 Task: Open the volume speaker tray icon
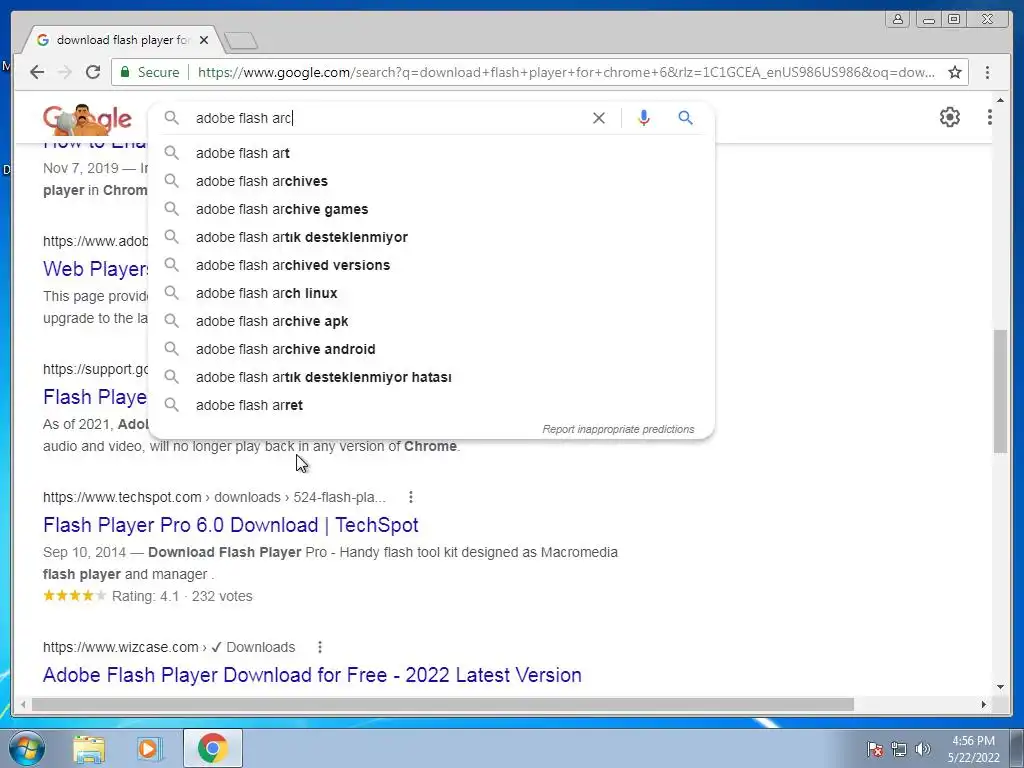[x=923, y=749]
